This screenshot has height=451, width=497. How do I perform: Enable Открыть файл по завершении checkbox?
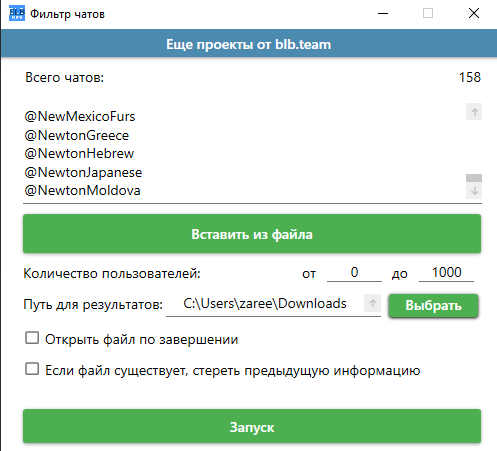32,338
